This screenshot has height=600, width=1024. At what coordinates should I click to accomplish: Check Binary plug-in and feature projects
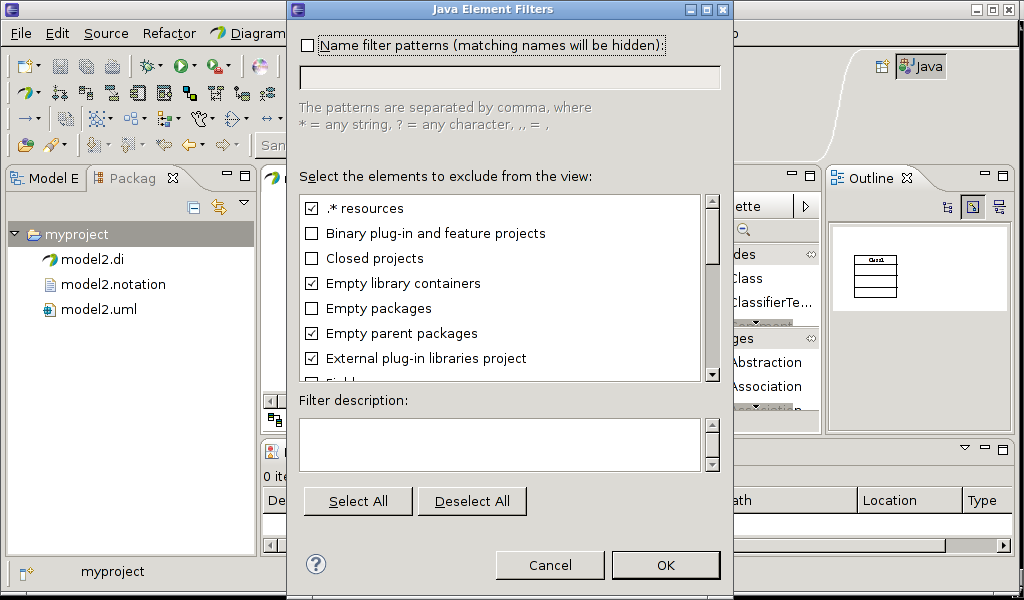pos(312,233)
